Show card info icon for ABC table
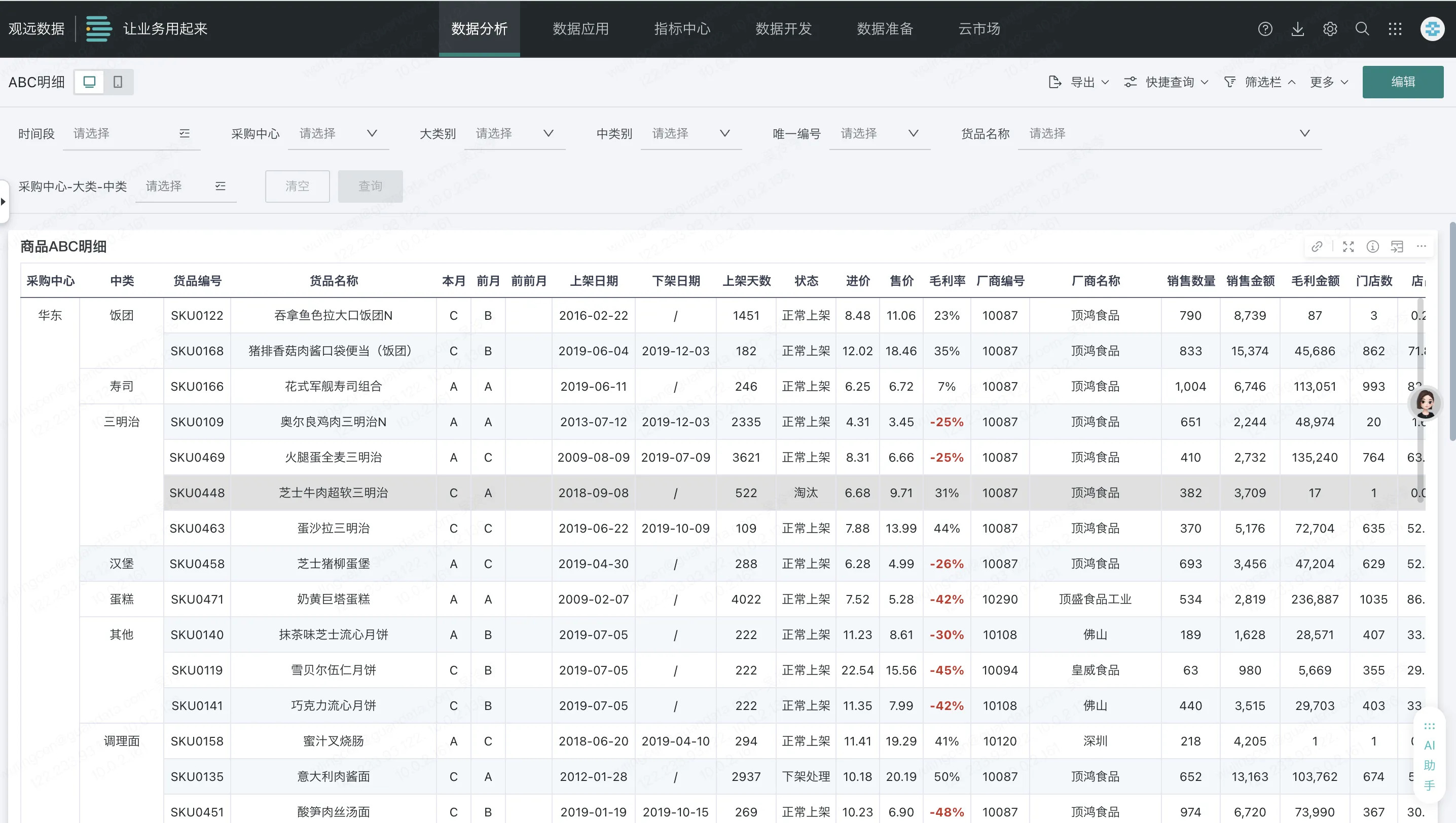The height and width of the screenshot is (823, 1456). click(1373, 246)
